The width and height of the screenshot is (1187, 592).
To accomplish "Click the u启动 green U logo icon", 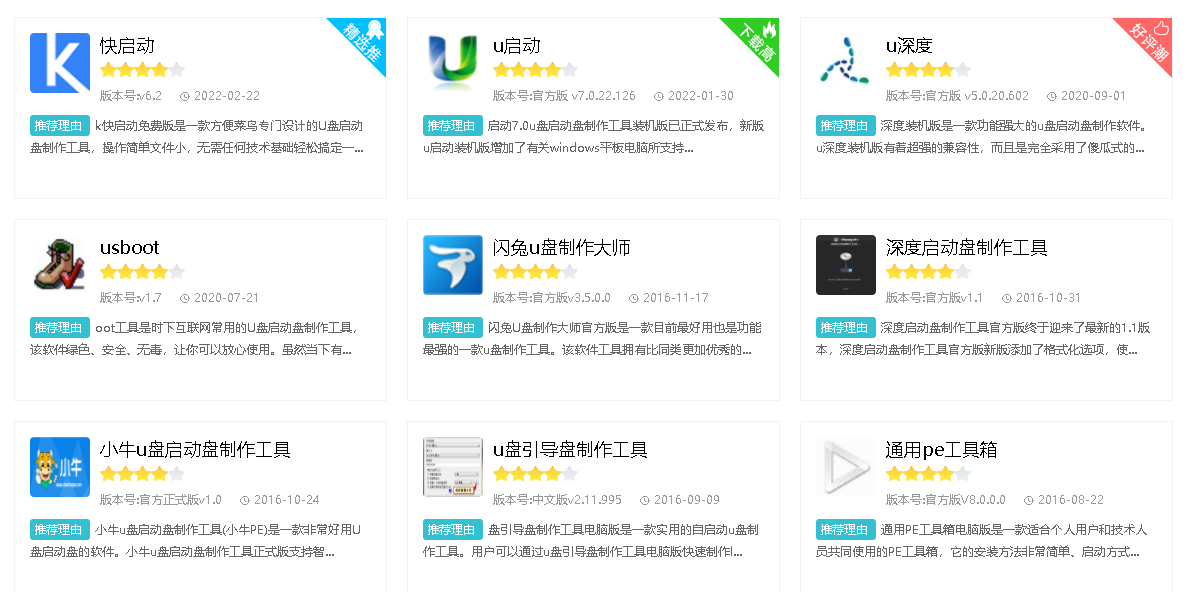I will (453, 63).
